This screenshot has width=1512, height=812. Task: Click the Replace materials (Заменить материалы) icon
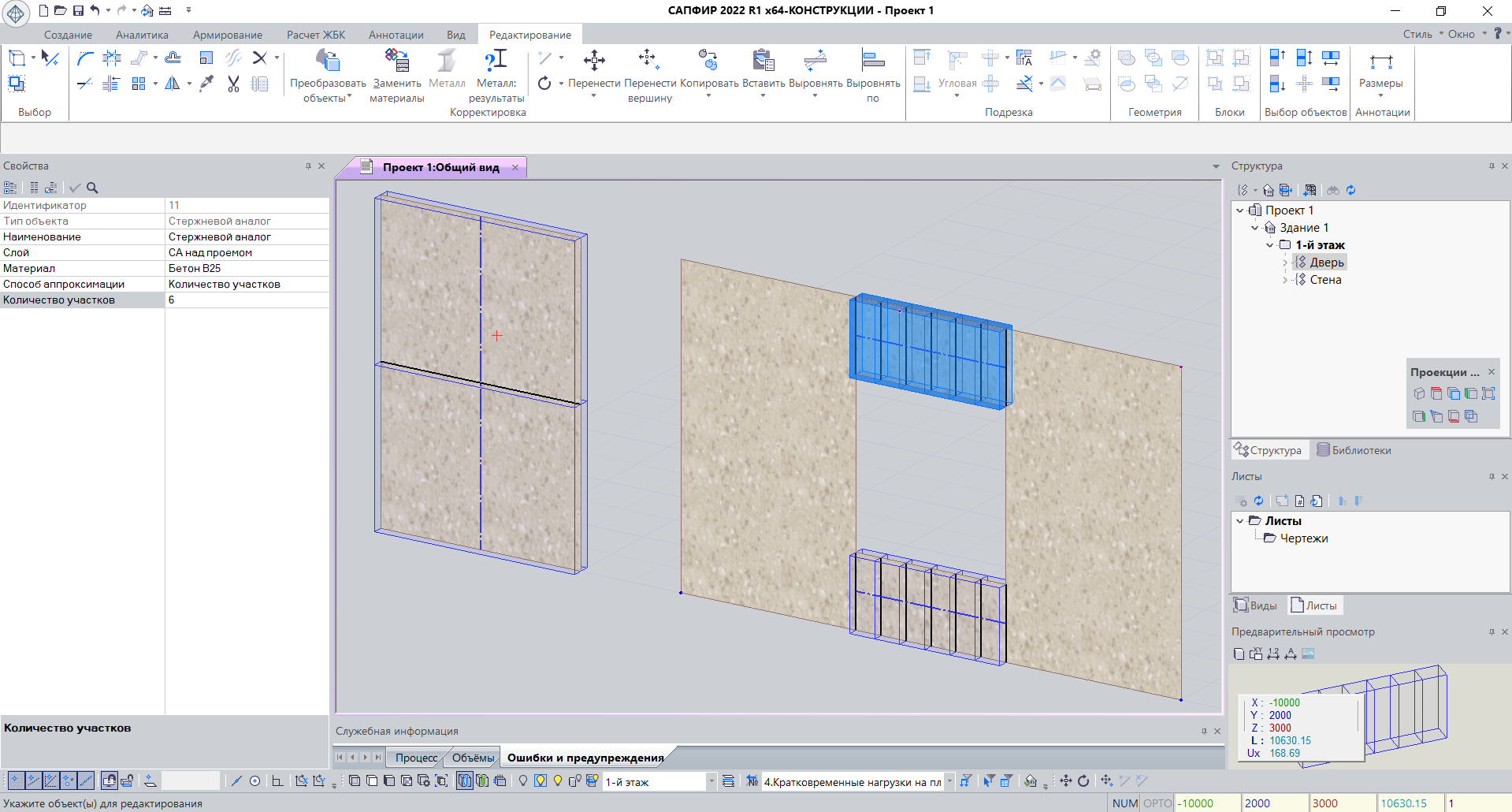click(x=396, y=61)
